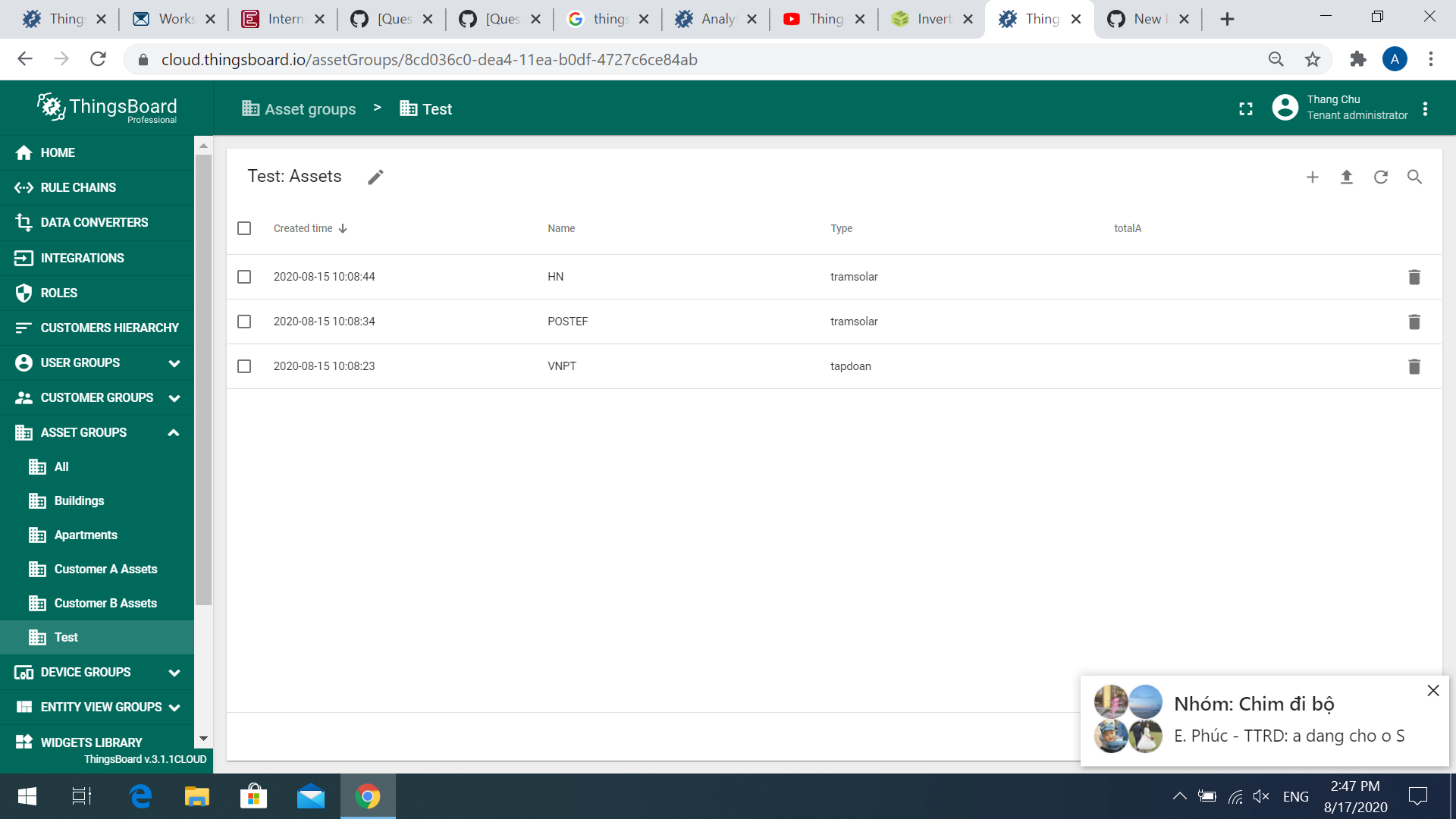Expand the DEVICE GROUPS section
This screenshot has height=819, width=1456.
pos(174,672)
